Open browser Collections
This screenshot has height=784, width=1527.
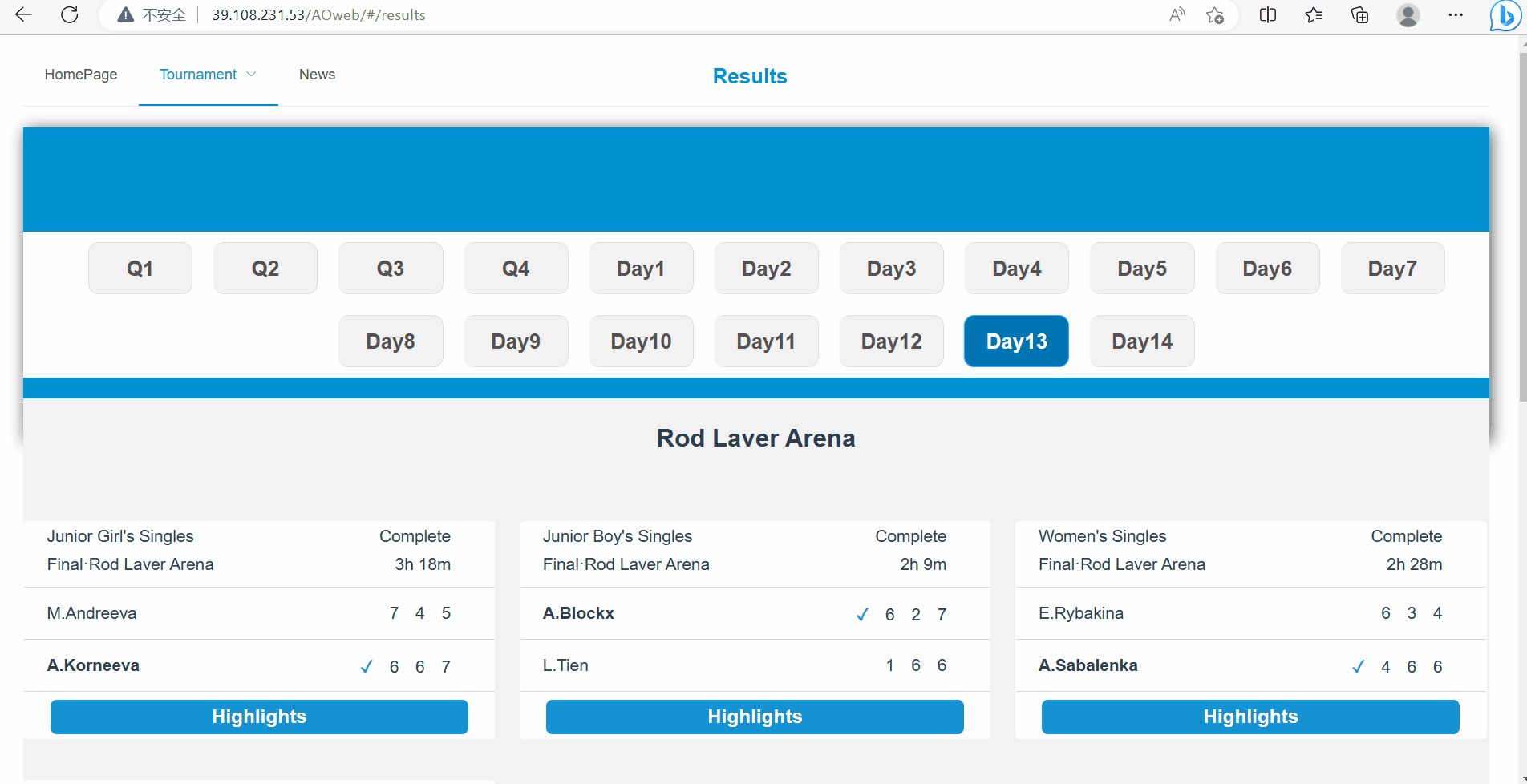click(x=1360, y=14)
